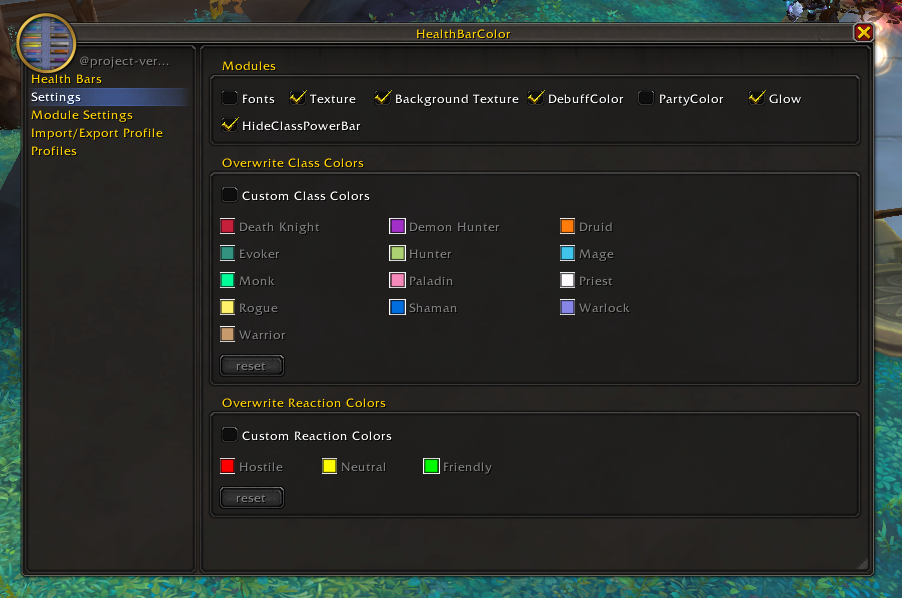902x598 pixels.
Task: Disable the Texture module
Action: [x=298, y=98]
